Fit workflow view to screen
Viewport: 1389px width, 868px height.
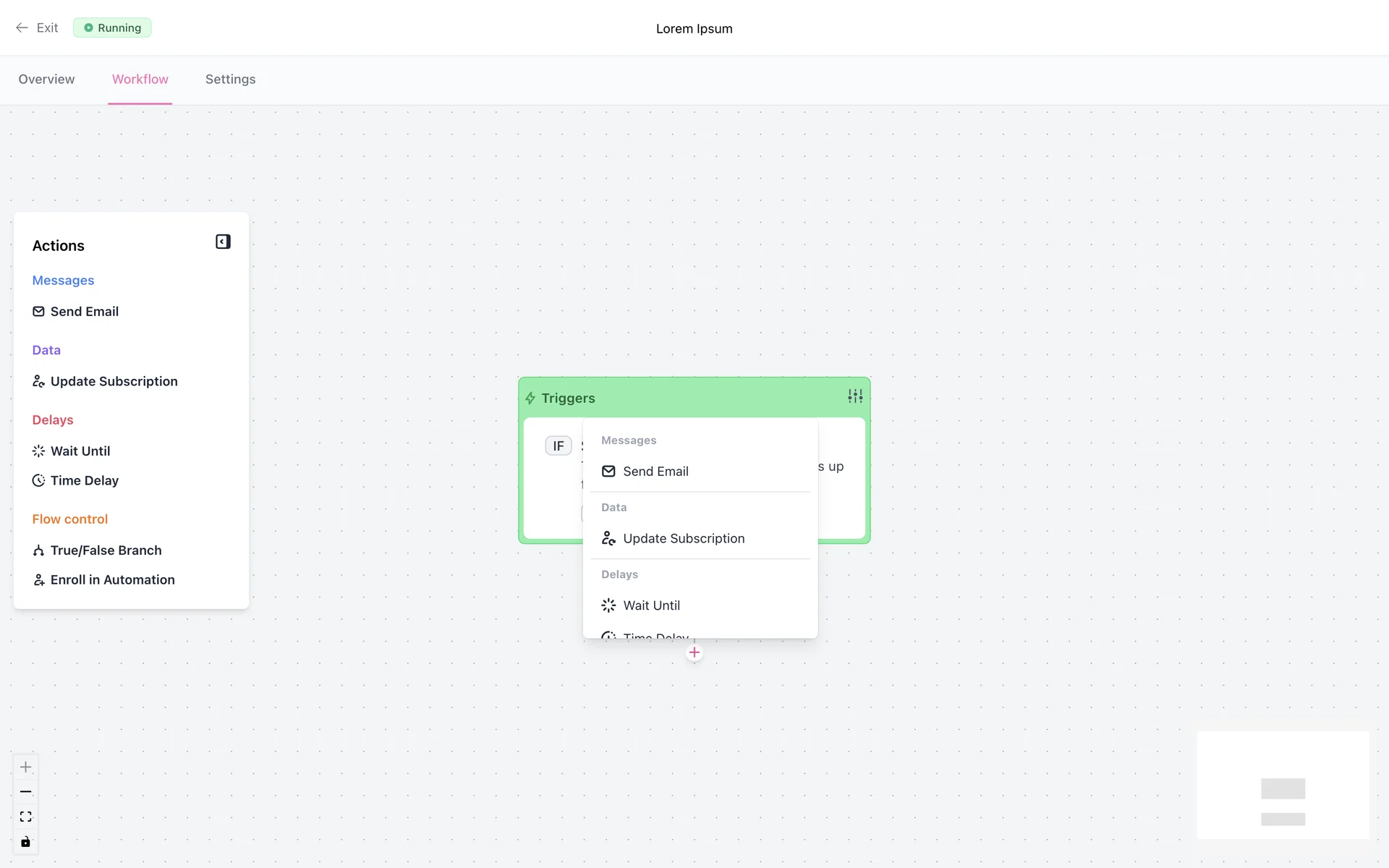tap(26, 817)
